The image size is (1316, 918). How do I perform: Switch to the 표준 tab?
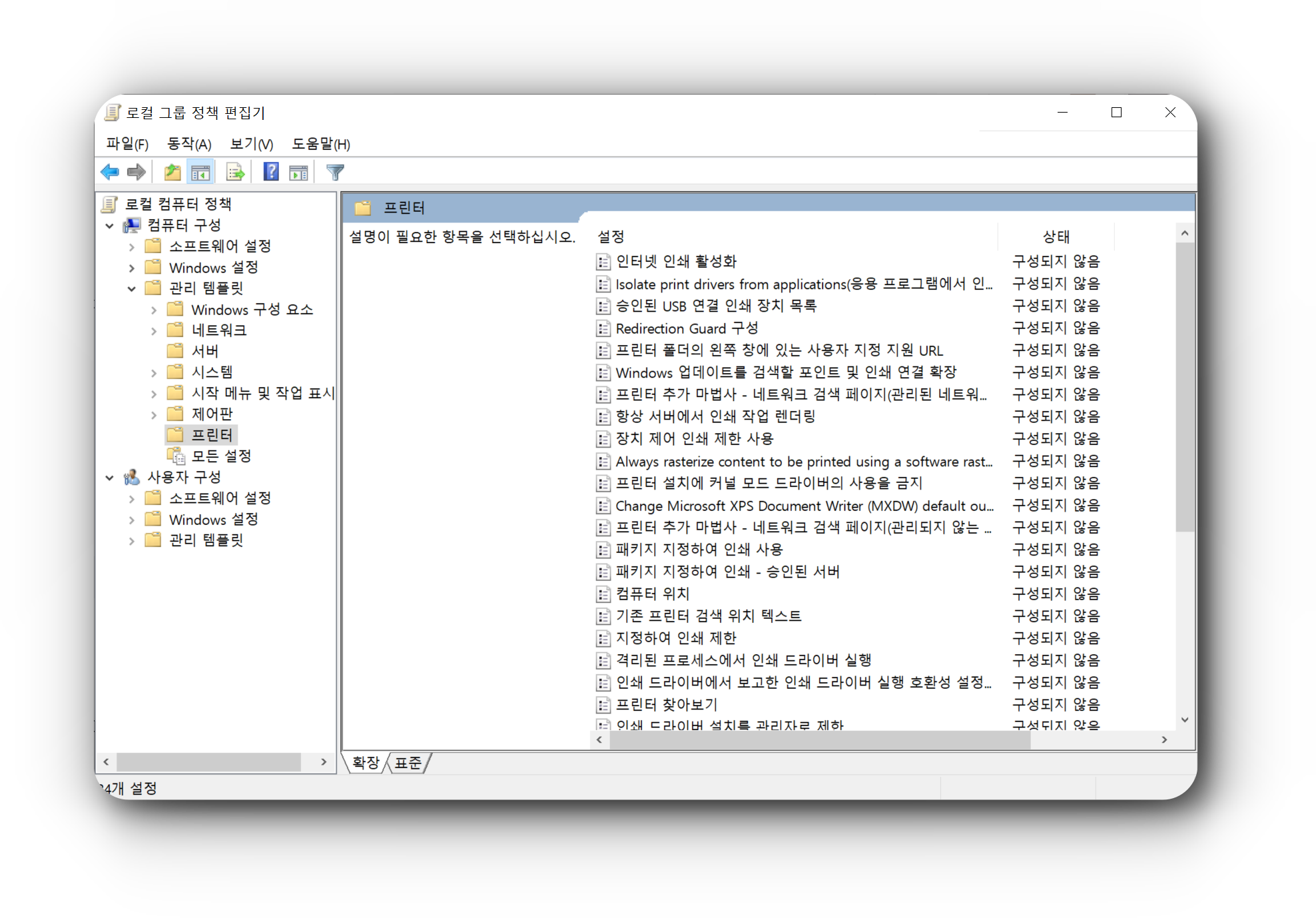coord(408,763)
